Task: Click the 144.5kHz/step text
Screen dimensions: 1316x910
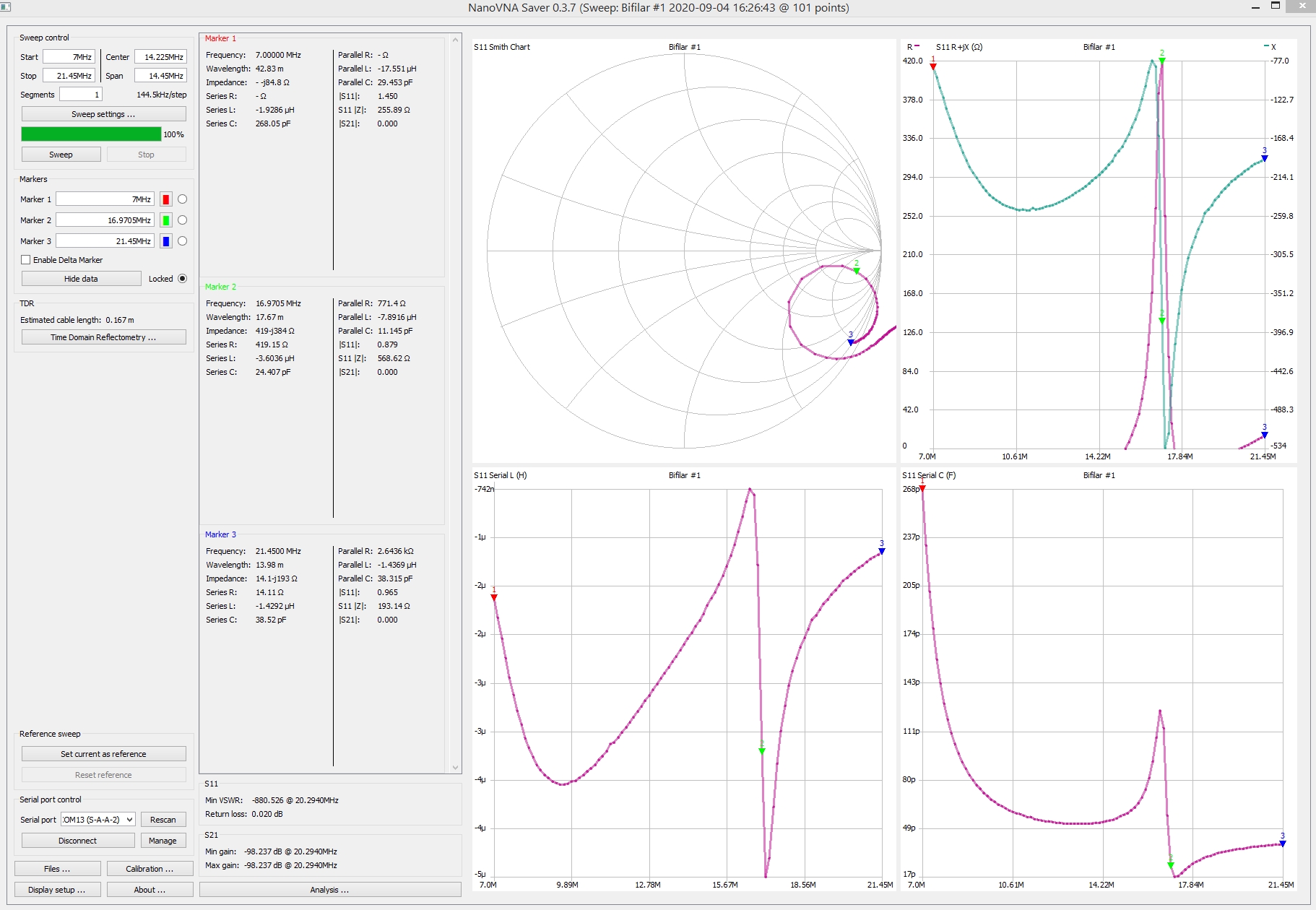Action: 162,95
